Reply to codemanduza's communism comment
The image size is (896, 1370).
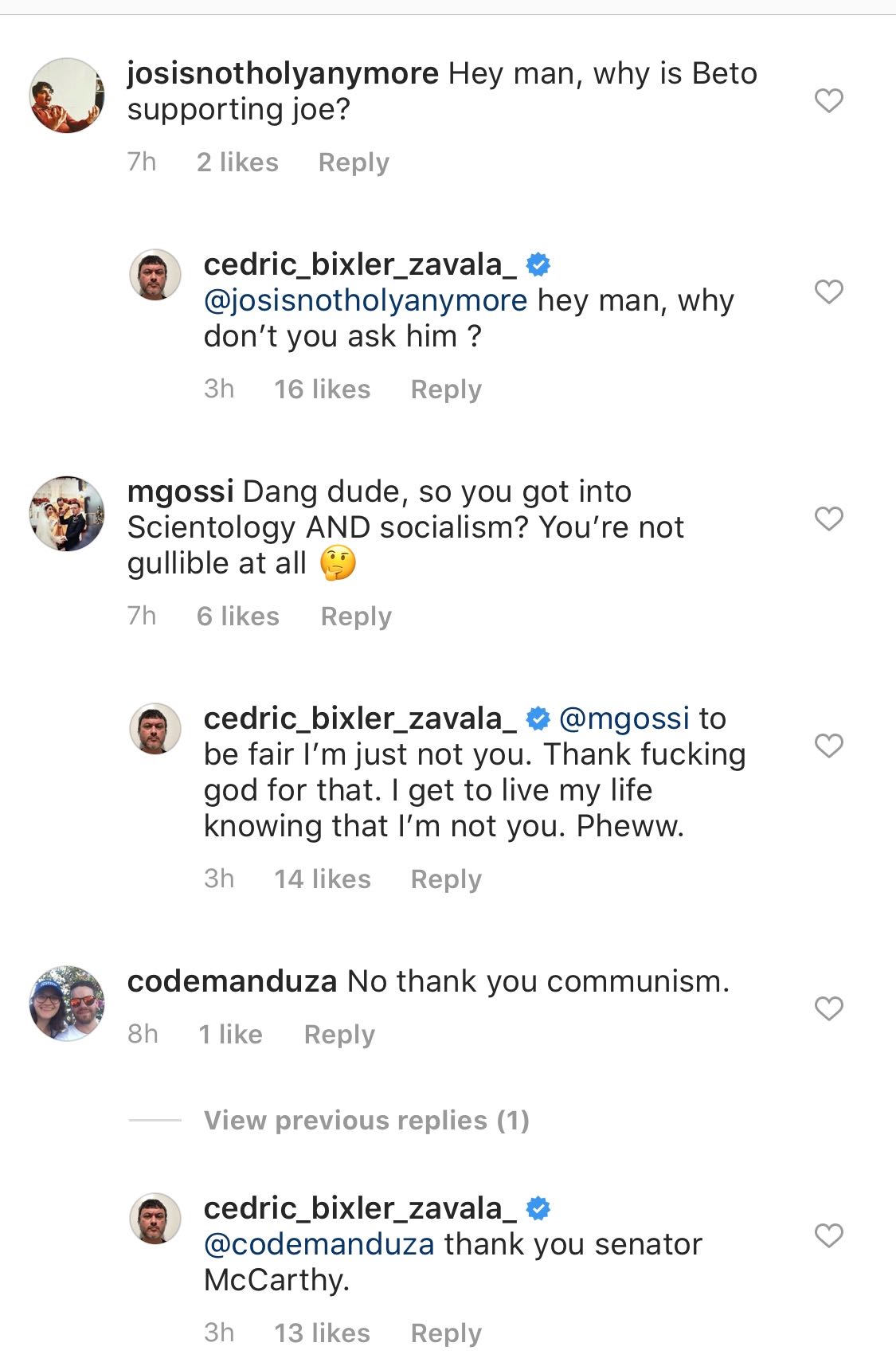pyautogui.click(x=339, y=1035)
